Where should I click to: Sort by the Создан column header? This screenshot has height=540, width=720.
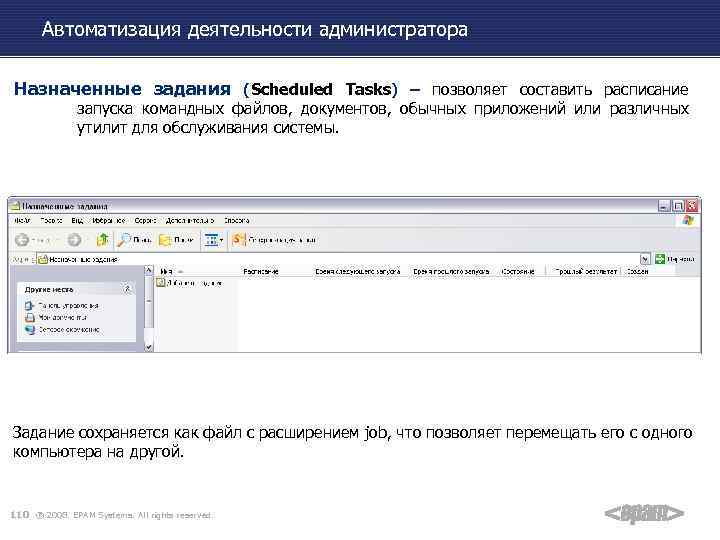647,271
